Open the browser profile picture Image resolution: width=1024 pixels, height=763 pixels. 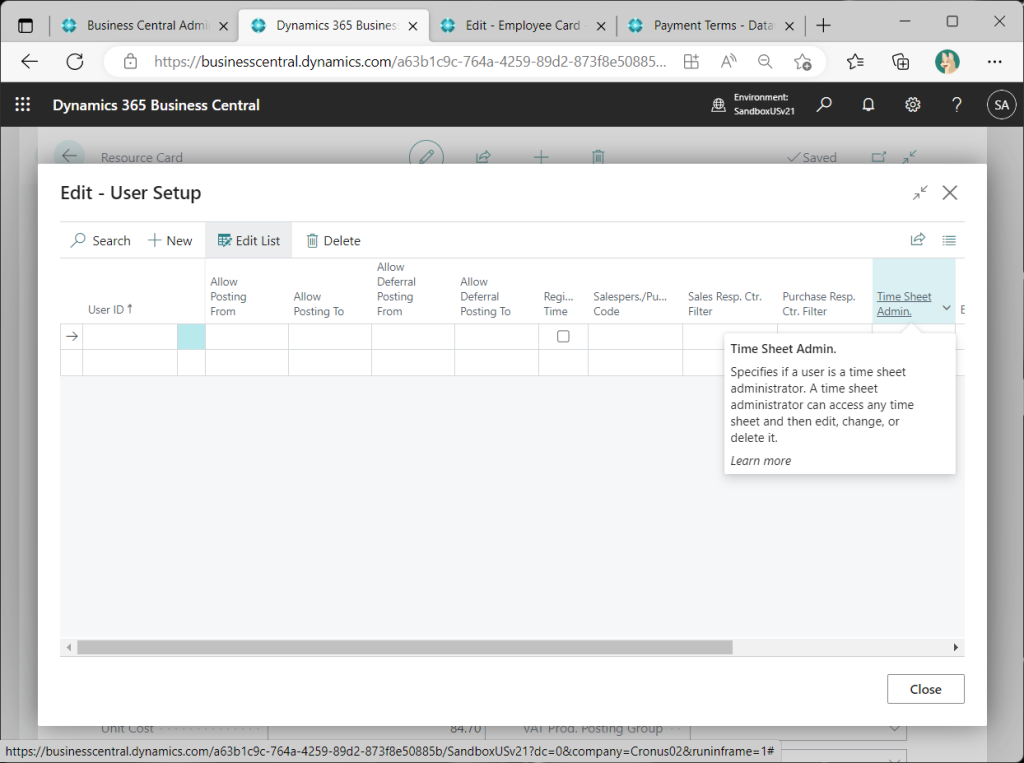point(947,62)
